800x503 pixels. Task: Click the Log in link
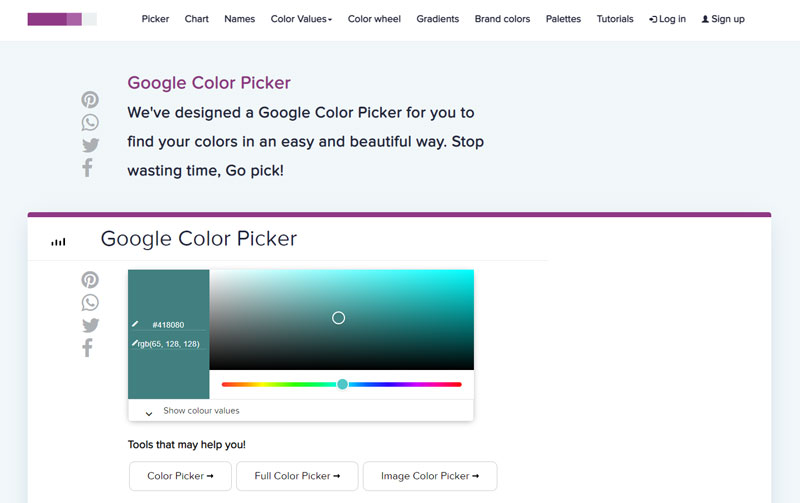(x=667, y=19)
